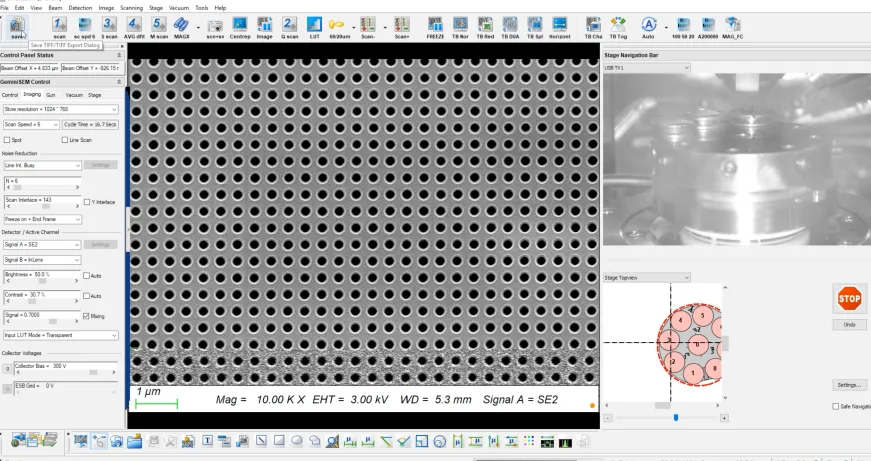Viewport: 871px width, 461px height.
Task: Open the 'Line Int. Busy' noise reduction dropdown
Action: tap(42, 166)
